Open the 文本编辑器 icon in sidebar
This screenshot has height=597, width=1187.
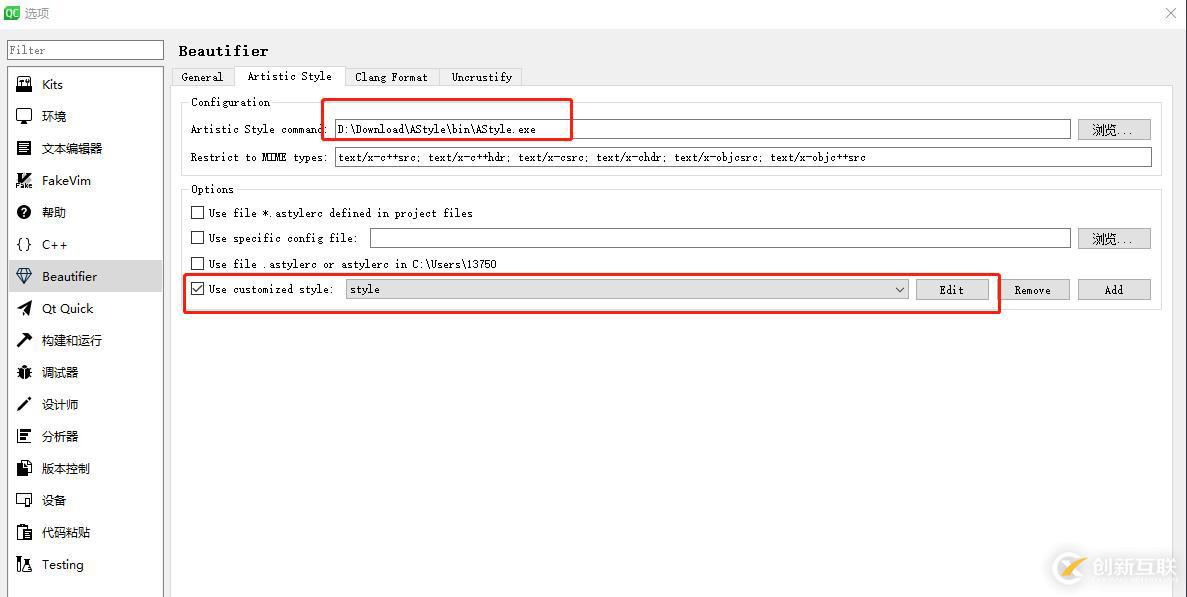24,148
